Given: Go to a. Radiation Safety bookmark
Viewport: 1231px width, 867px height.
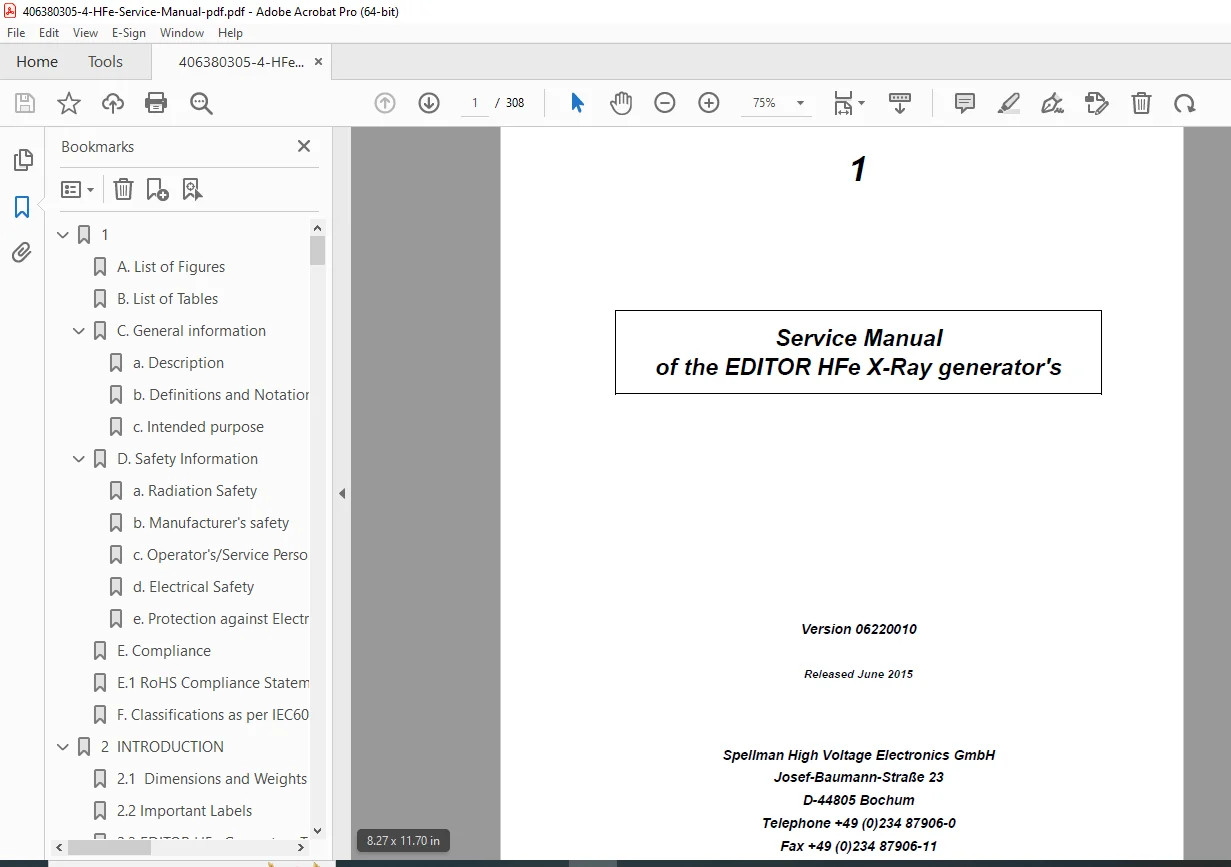Looking at the screenshot, I should [x=195, y=491].
